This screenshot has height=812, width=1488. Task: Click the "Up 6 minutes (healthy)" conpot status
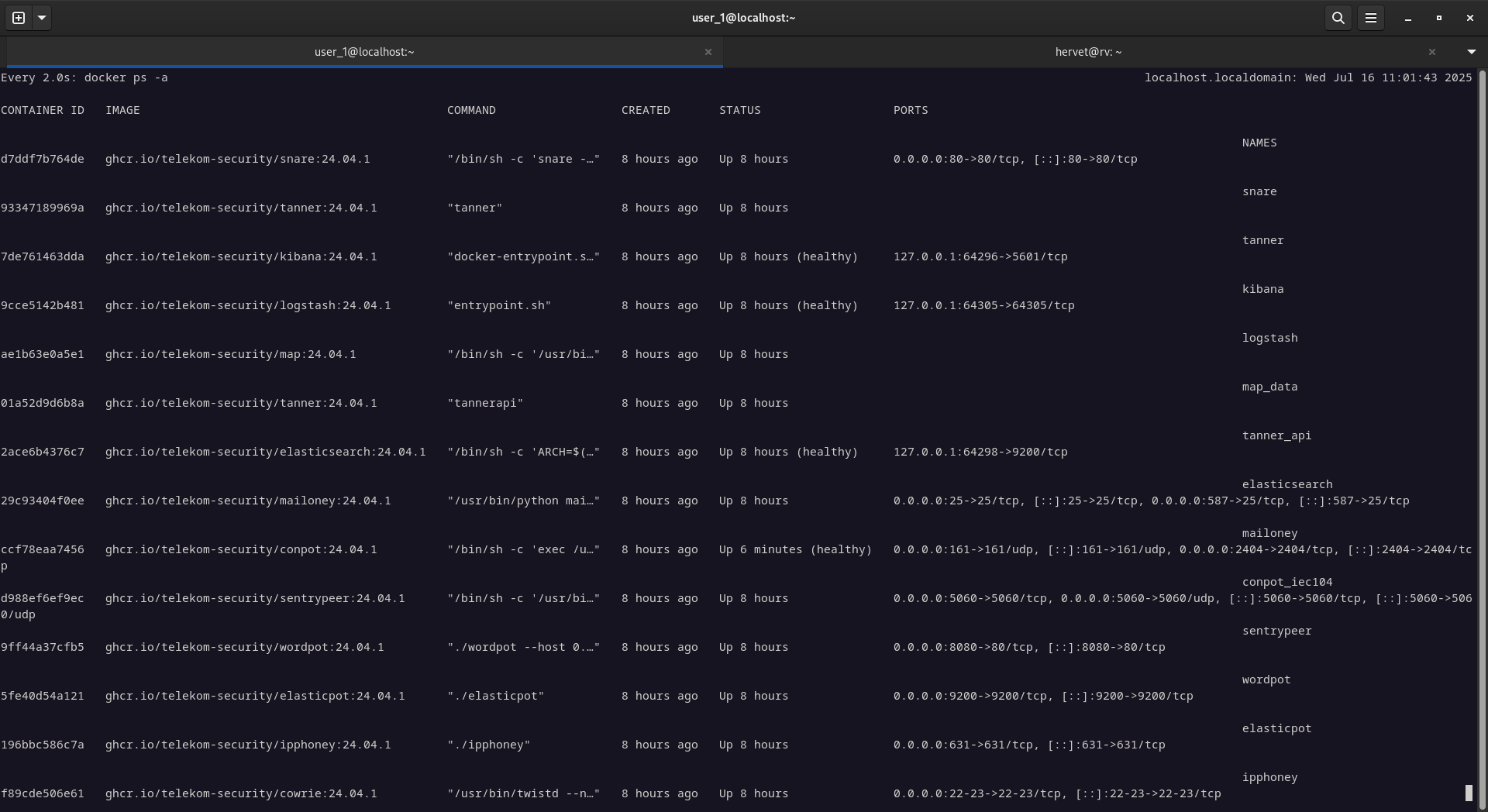coord(795,549)
